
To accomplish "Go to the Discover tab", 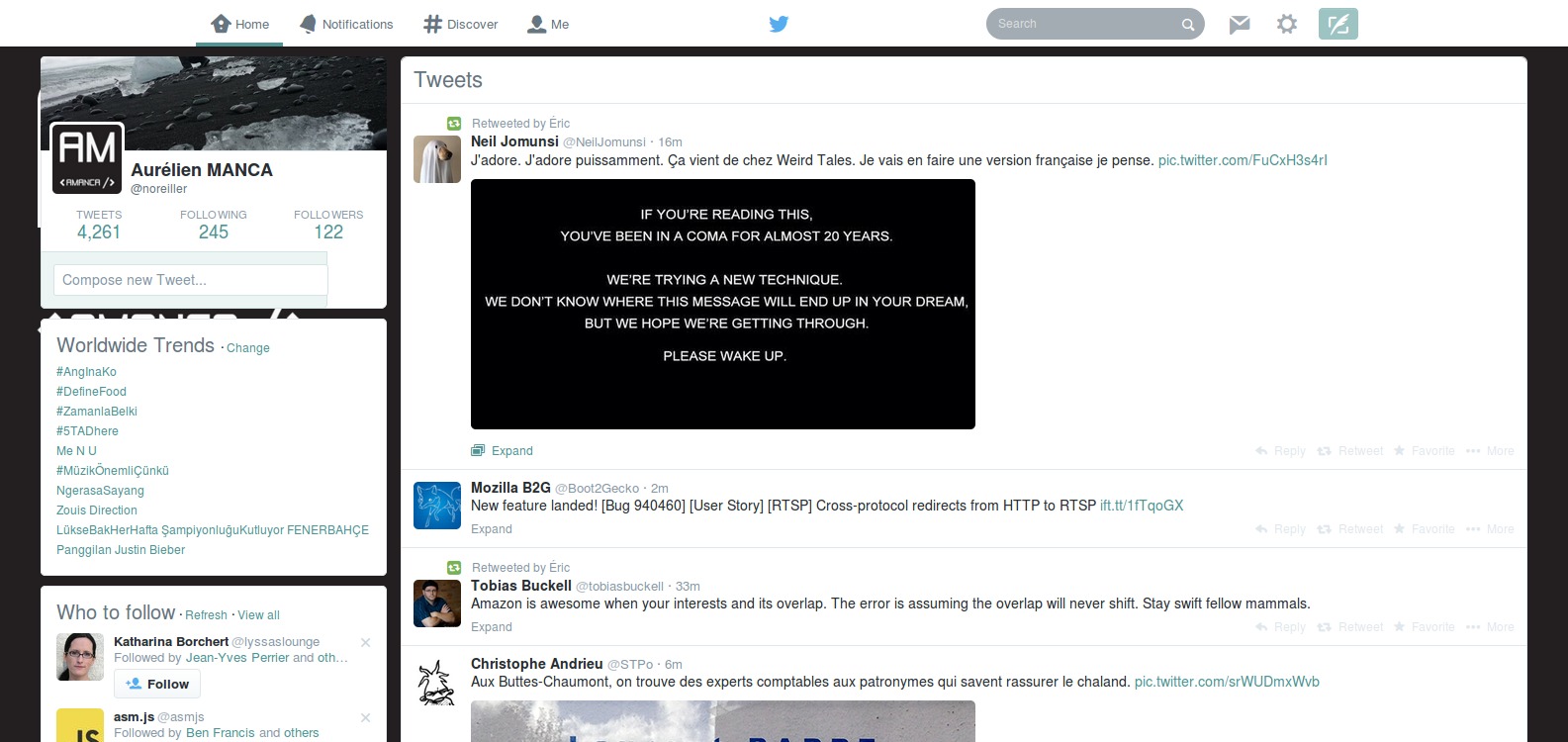I will [461, 24].
